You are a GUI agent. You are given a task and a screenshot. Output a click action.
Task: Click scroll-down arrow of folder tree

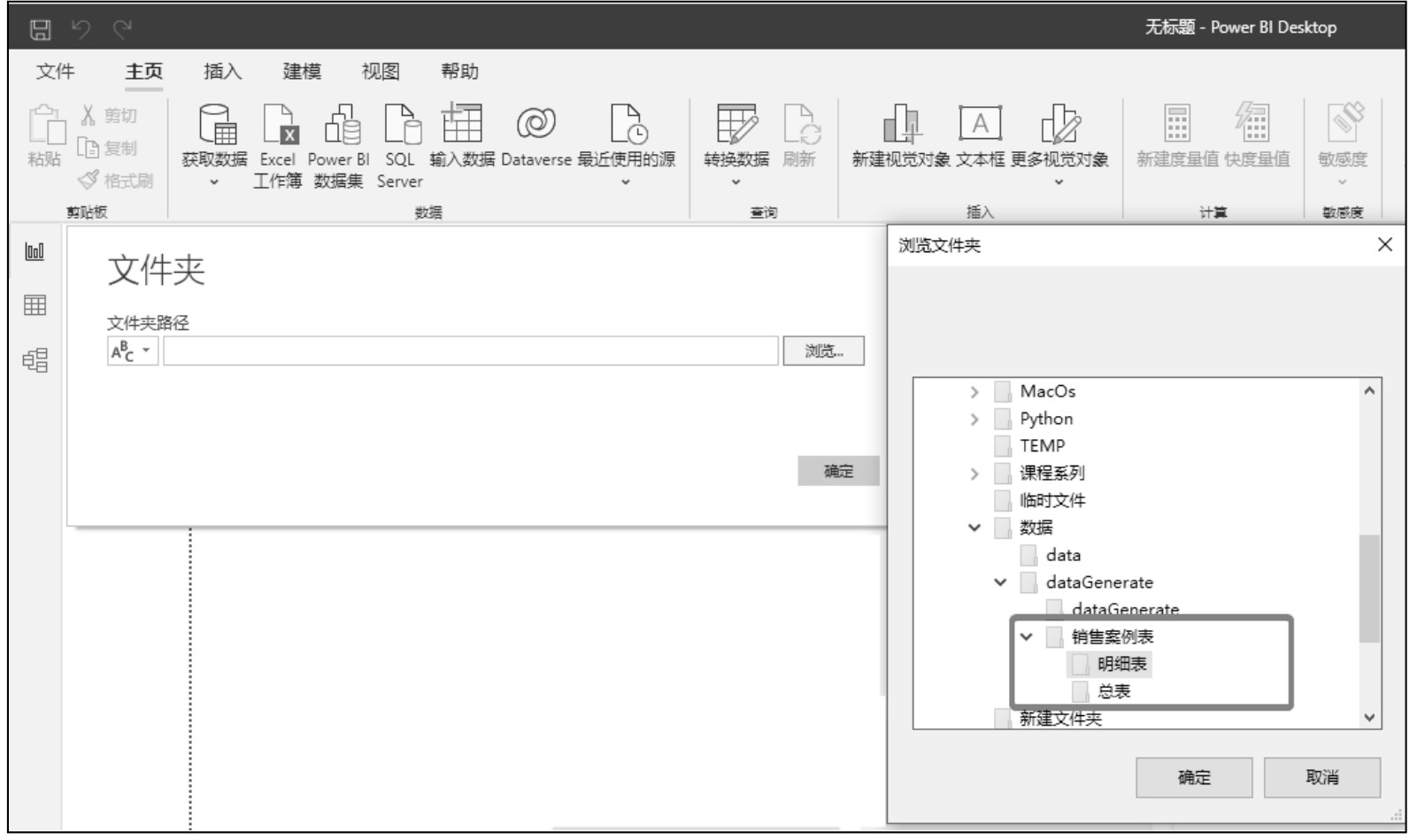coord(1369,718)
